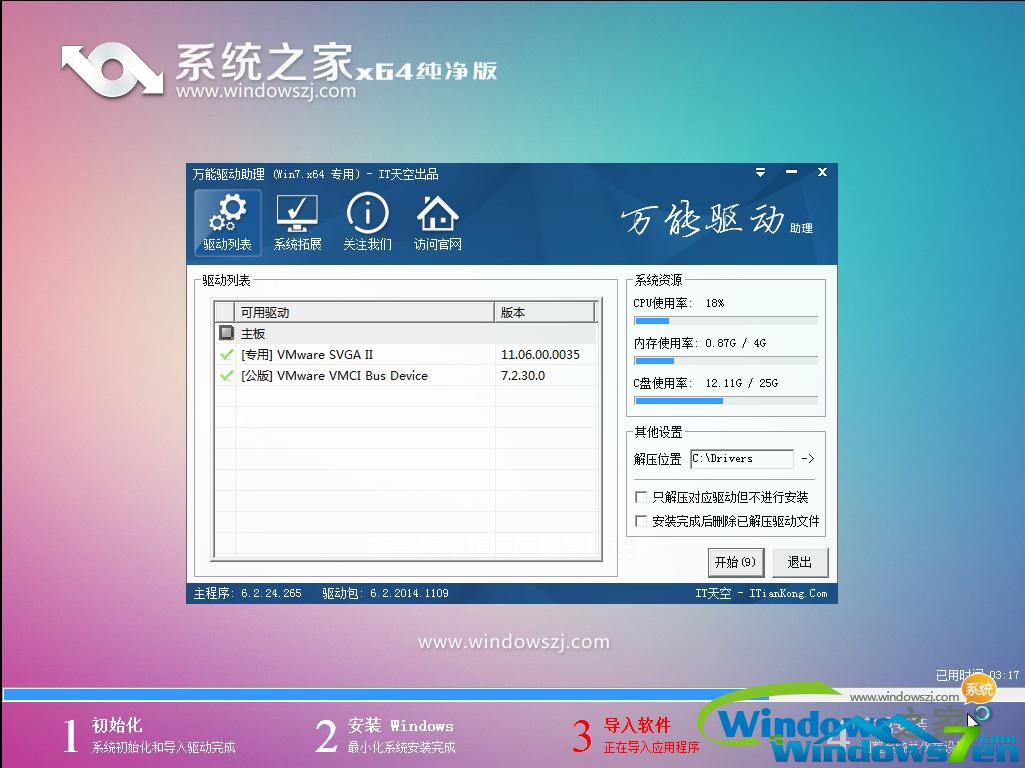The height and width of the screenshot is (768, 1025).
Task: Enable 安装完成后删除已解压驱动文件 option
Action: coord(641,521)
